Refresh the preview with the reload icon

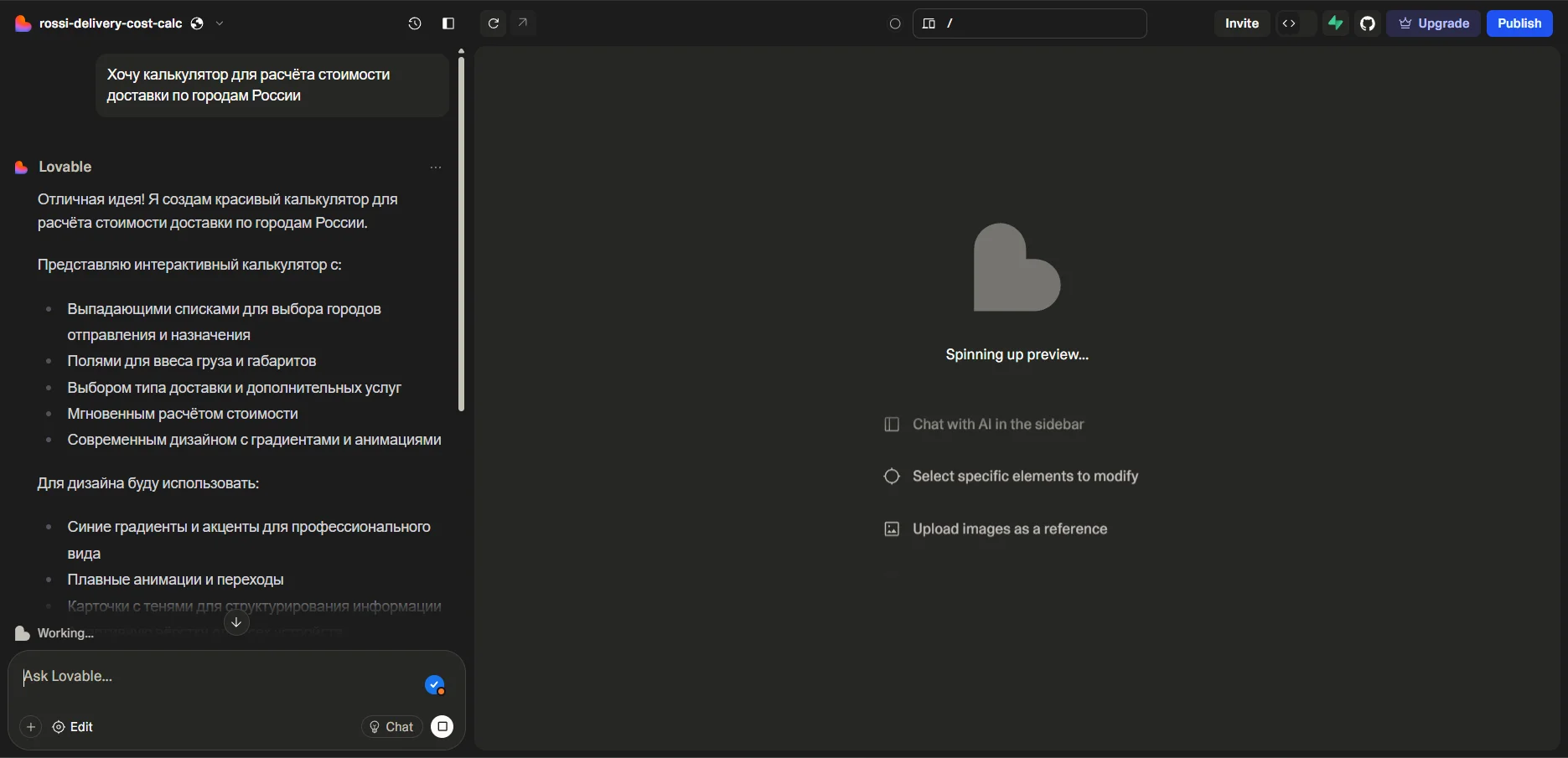(494, 23)
